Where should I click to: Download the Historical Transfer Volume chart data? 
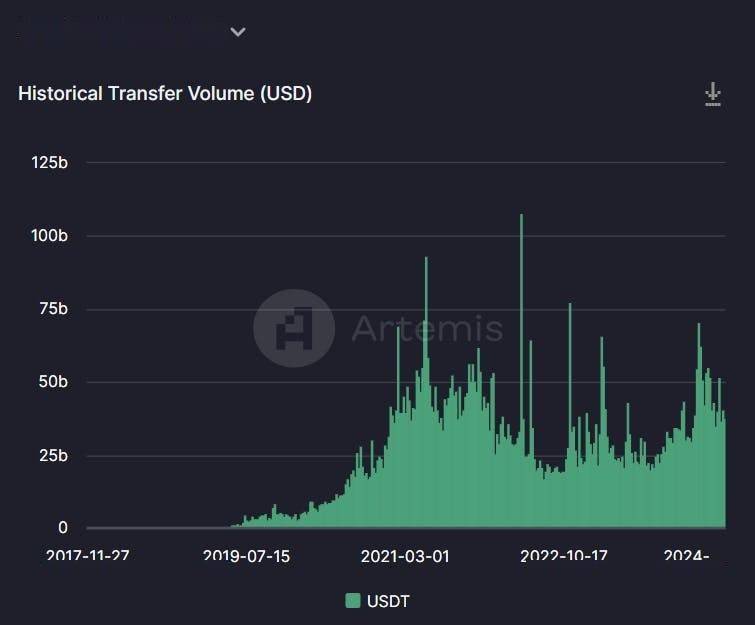tap(713, 94)
